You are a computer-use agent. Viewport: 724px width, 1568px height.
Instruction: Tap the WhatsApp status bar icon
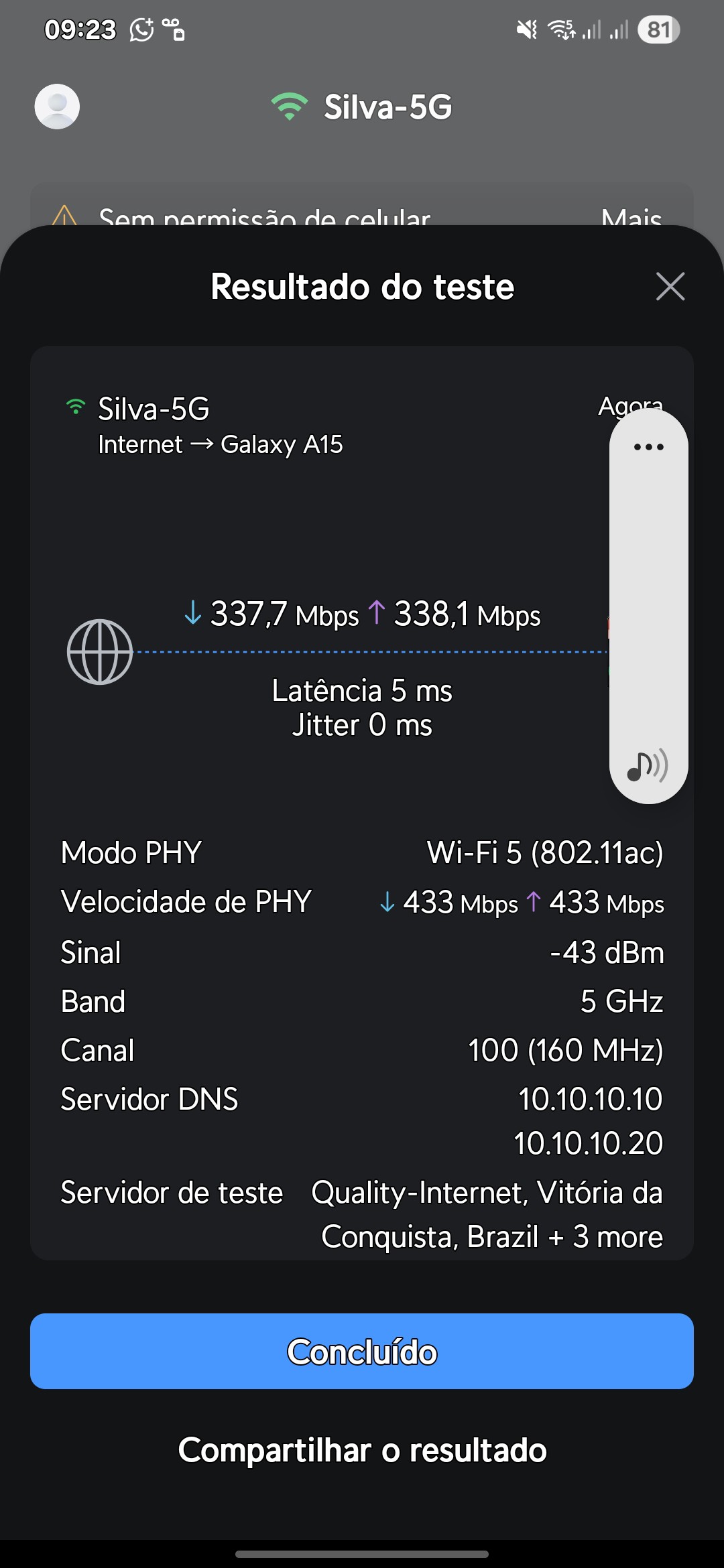coord(141,29)
